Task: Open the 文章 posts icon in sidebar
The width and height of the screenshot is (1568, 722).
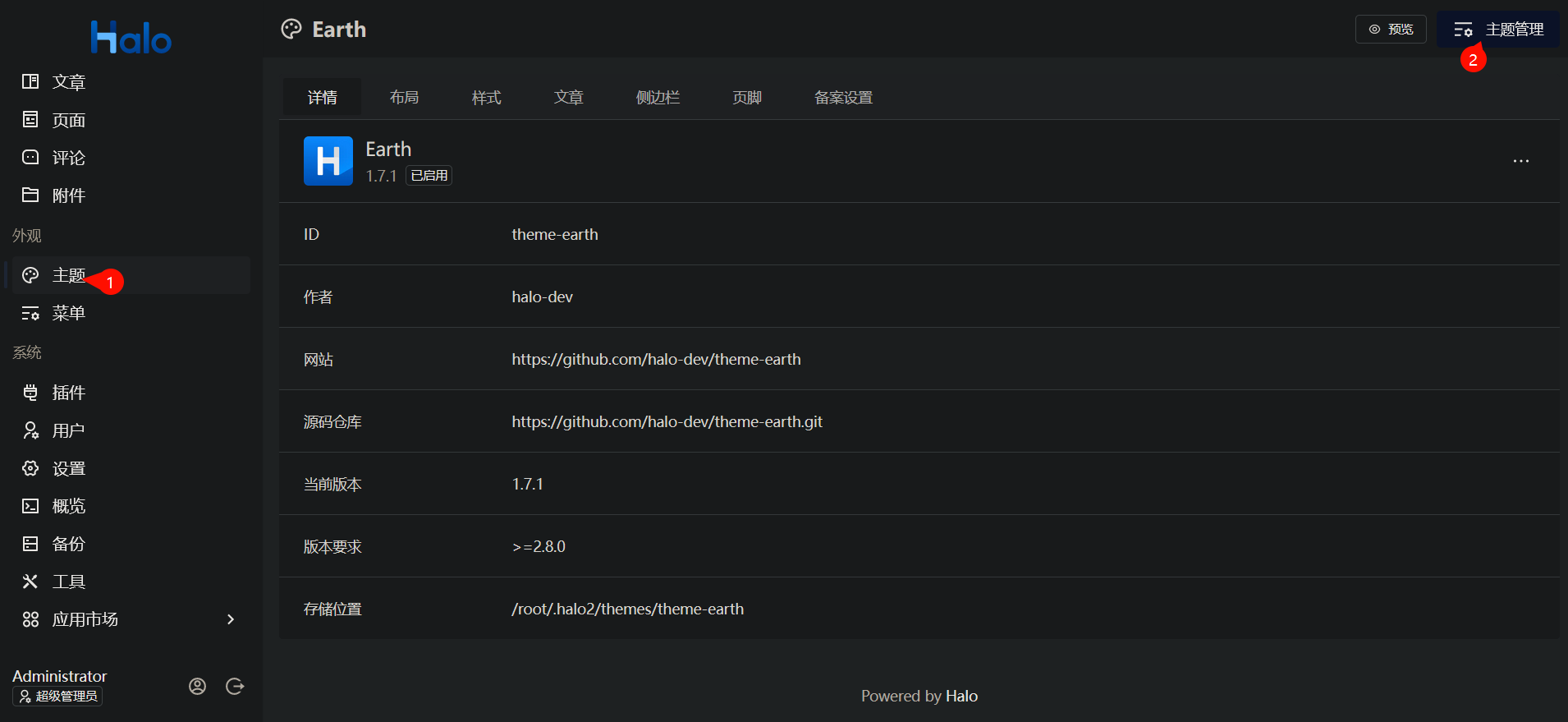Action: click(x=30, y=81)
